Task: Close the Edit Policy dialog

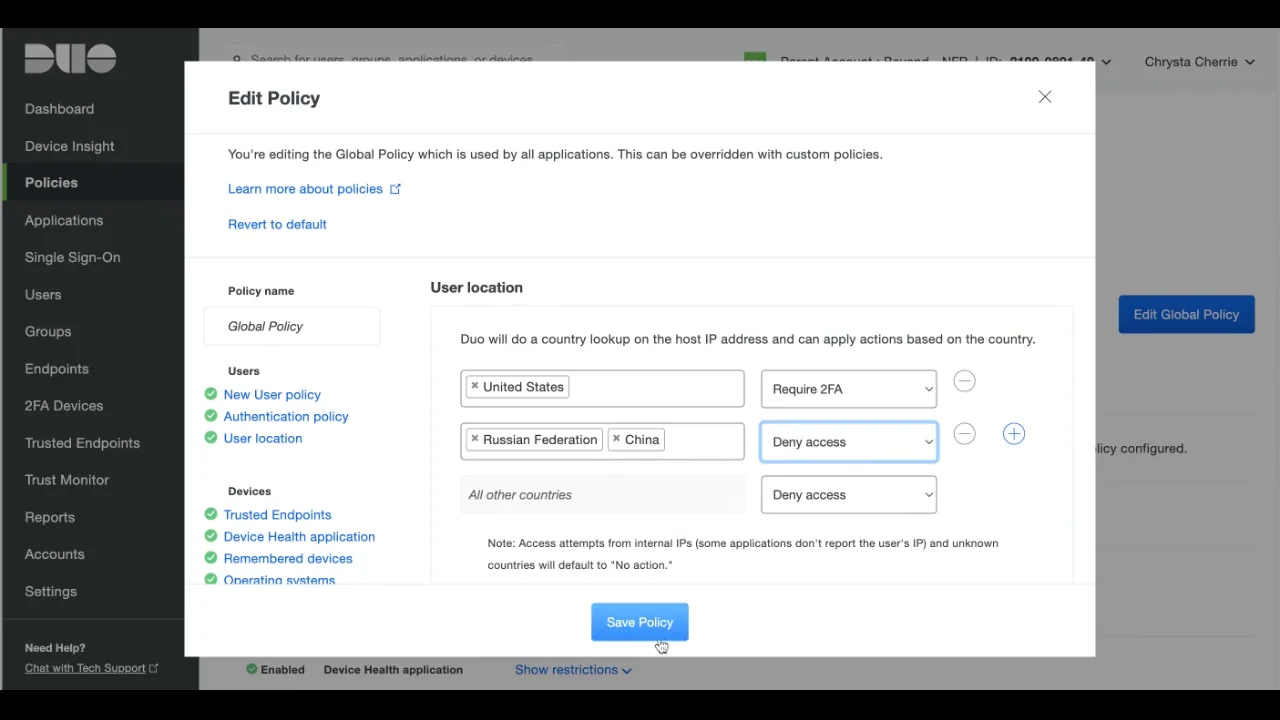Action: click(1045, 97)
